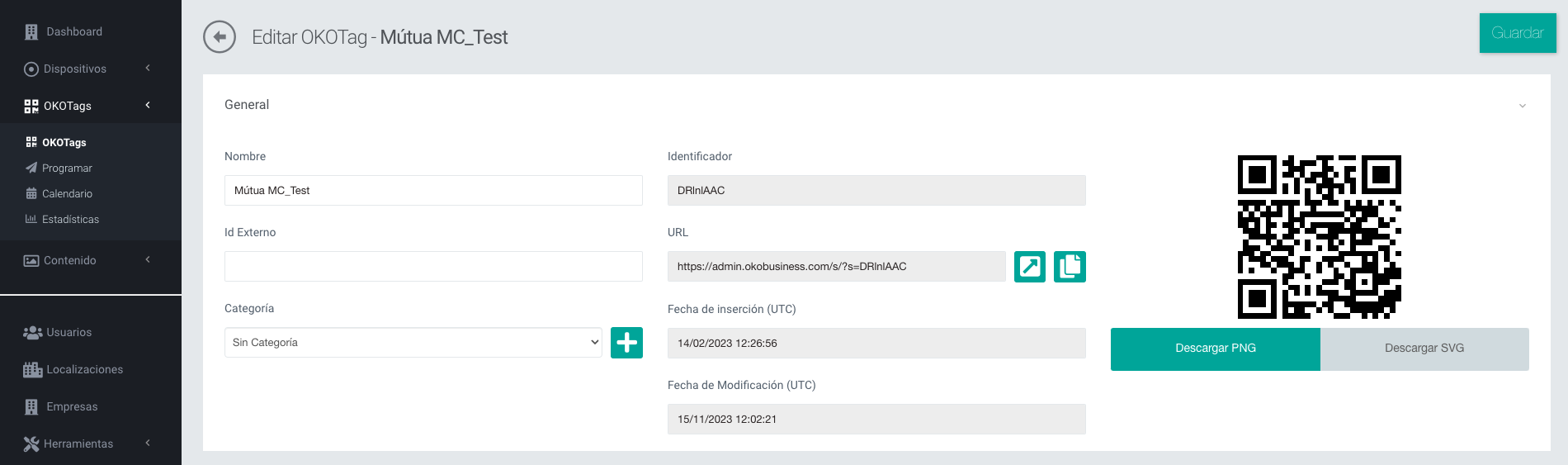
Task: Open URL in new tab icon
Action: pyautogui.click(x=1030, y=267)
